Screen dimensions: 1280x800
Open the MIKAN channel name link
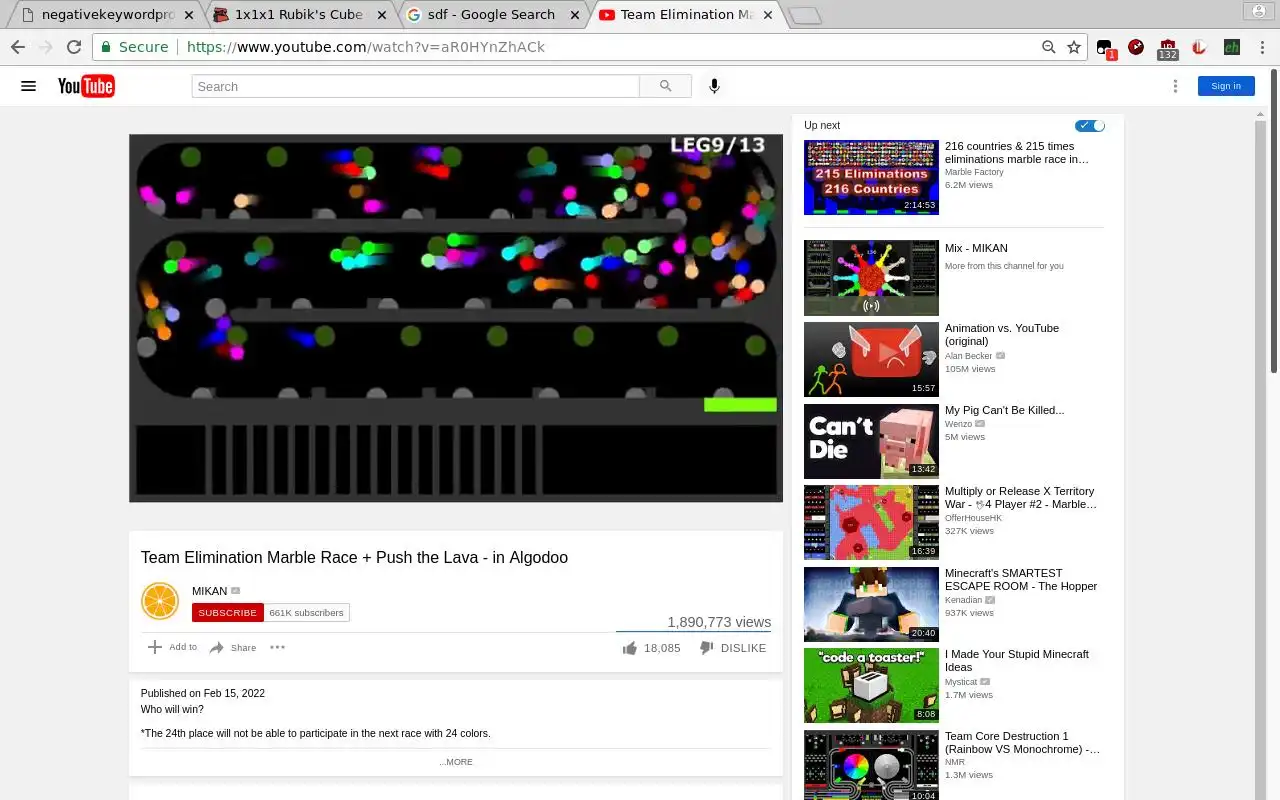(209, 591)
